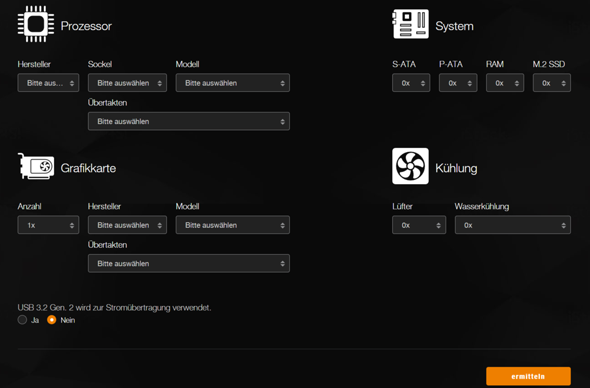Open the Wasserkühlung dropdown
The width and height of the screenshot is (590, 388).
coord(512,225)
